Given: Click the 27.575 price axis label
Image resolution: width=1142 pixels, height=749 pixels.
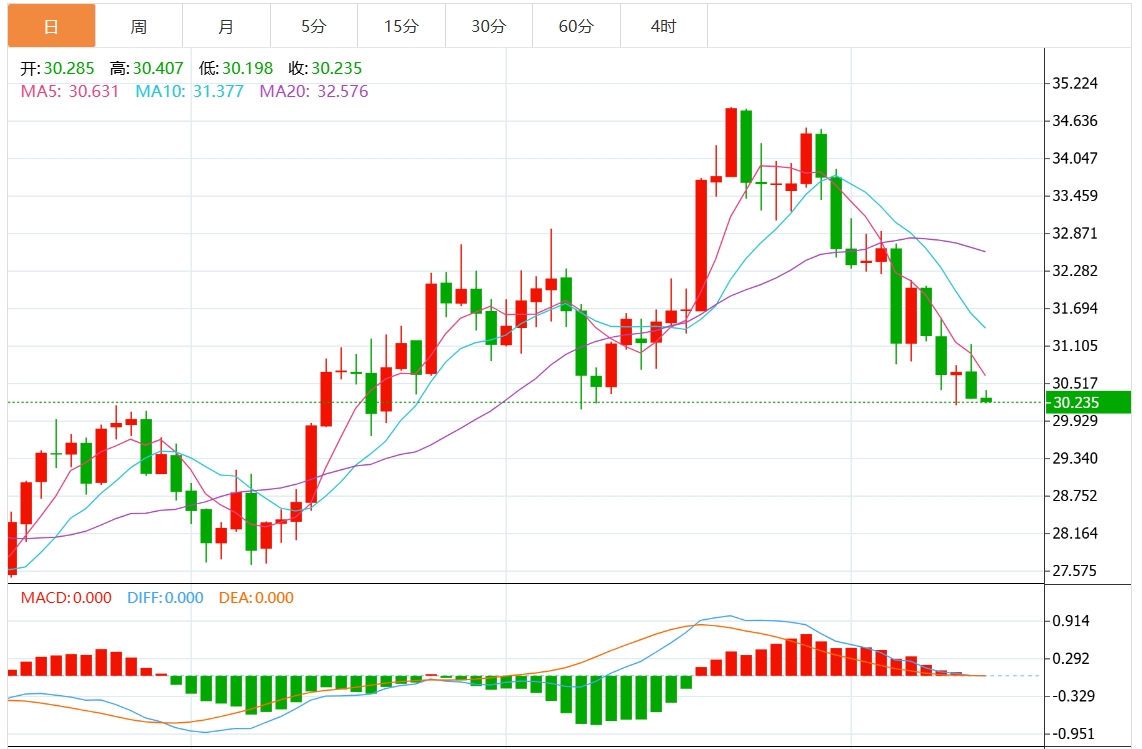Looking at the screenshot, I should 1075,571.
